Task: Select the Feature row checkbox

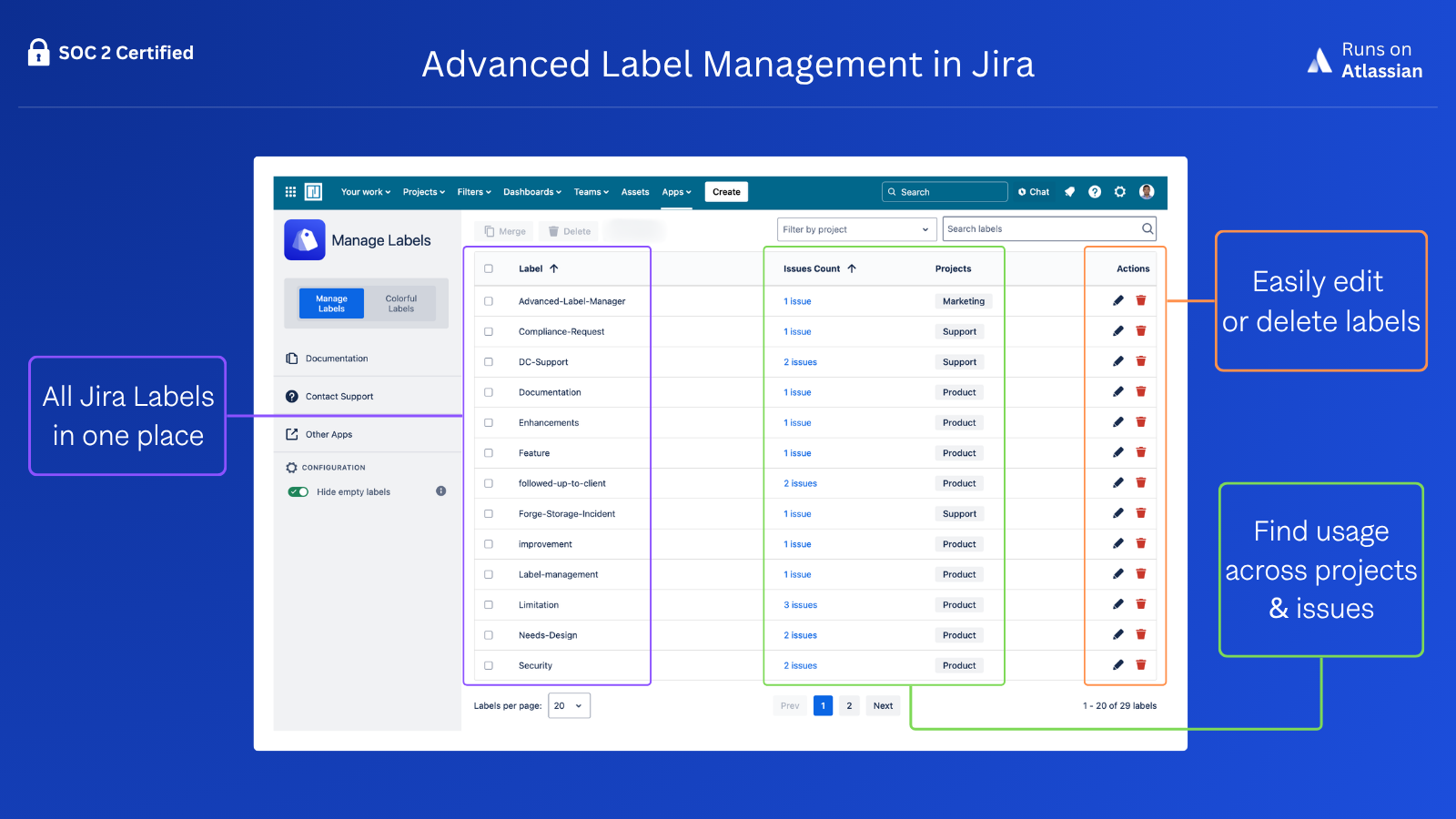Action: (489, 453)
